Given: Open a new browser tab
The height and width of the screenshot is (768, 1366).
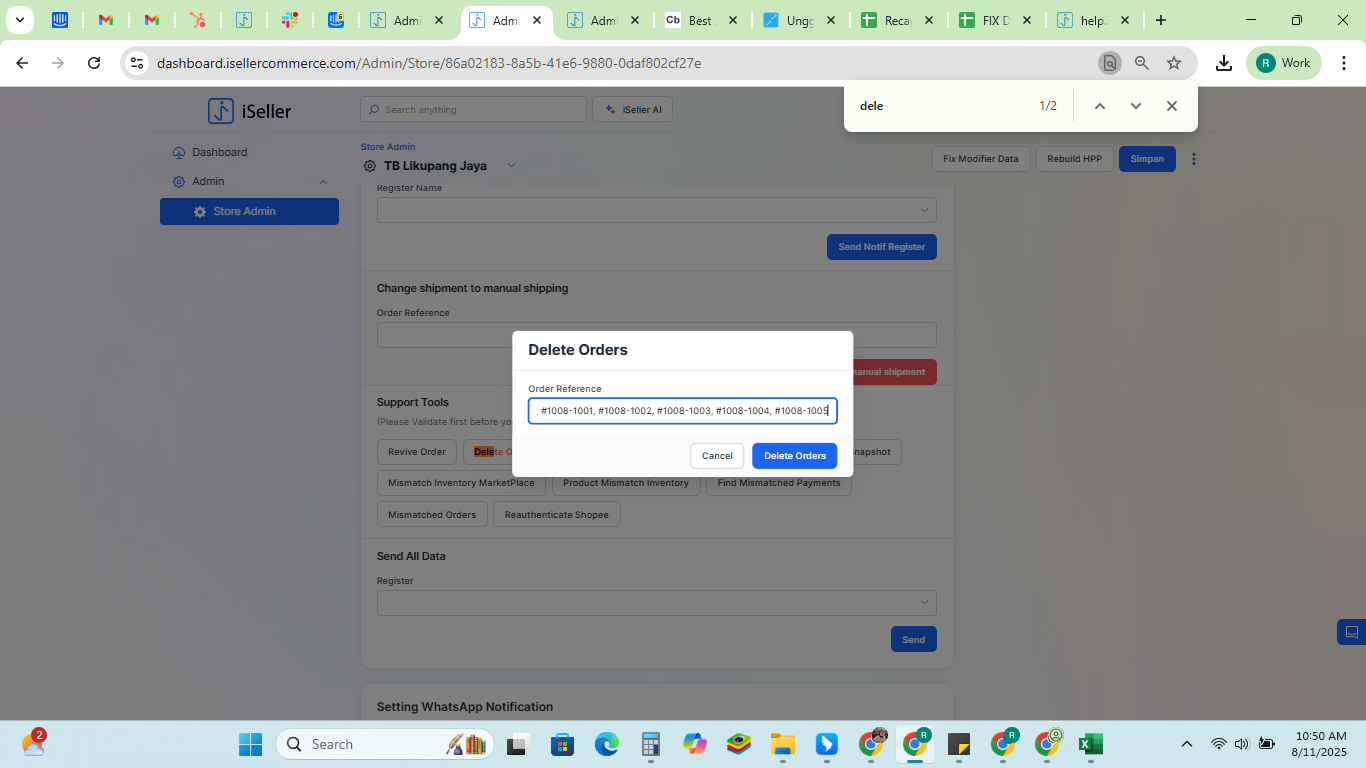Looking at the screenshot, I should (x=1160, y=20).
